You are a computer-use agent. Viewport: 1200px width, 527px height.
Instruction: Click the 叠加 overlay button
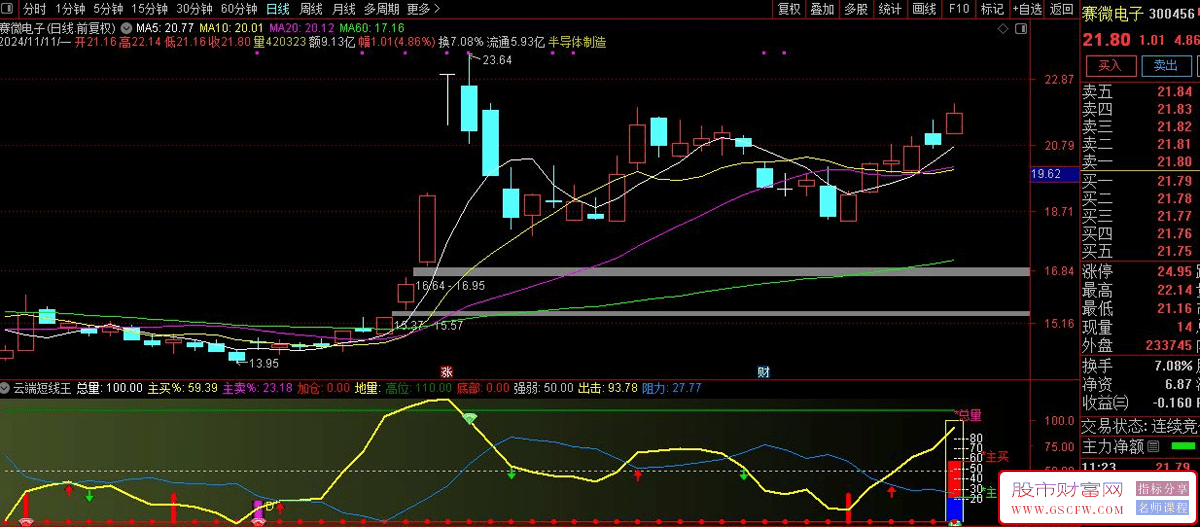click(x=822, y=9)
